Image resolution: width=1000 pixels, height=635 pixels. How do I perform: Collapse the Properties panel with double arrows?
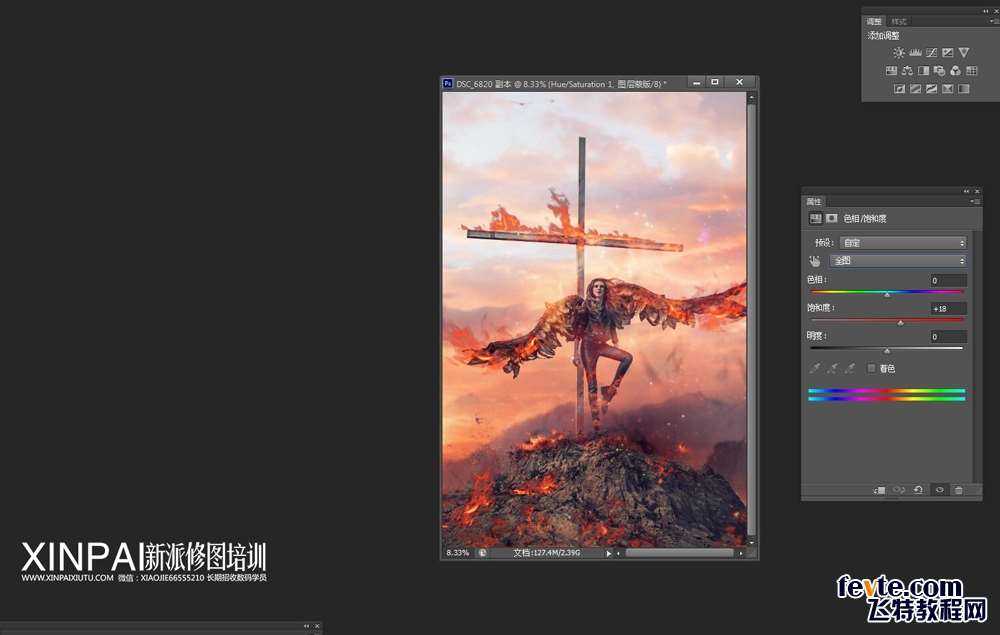pyautogui.click(x=967, y=191)
